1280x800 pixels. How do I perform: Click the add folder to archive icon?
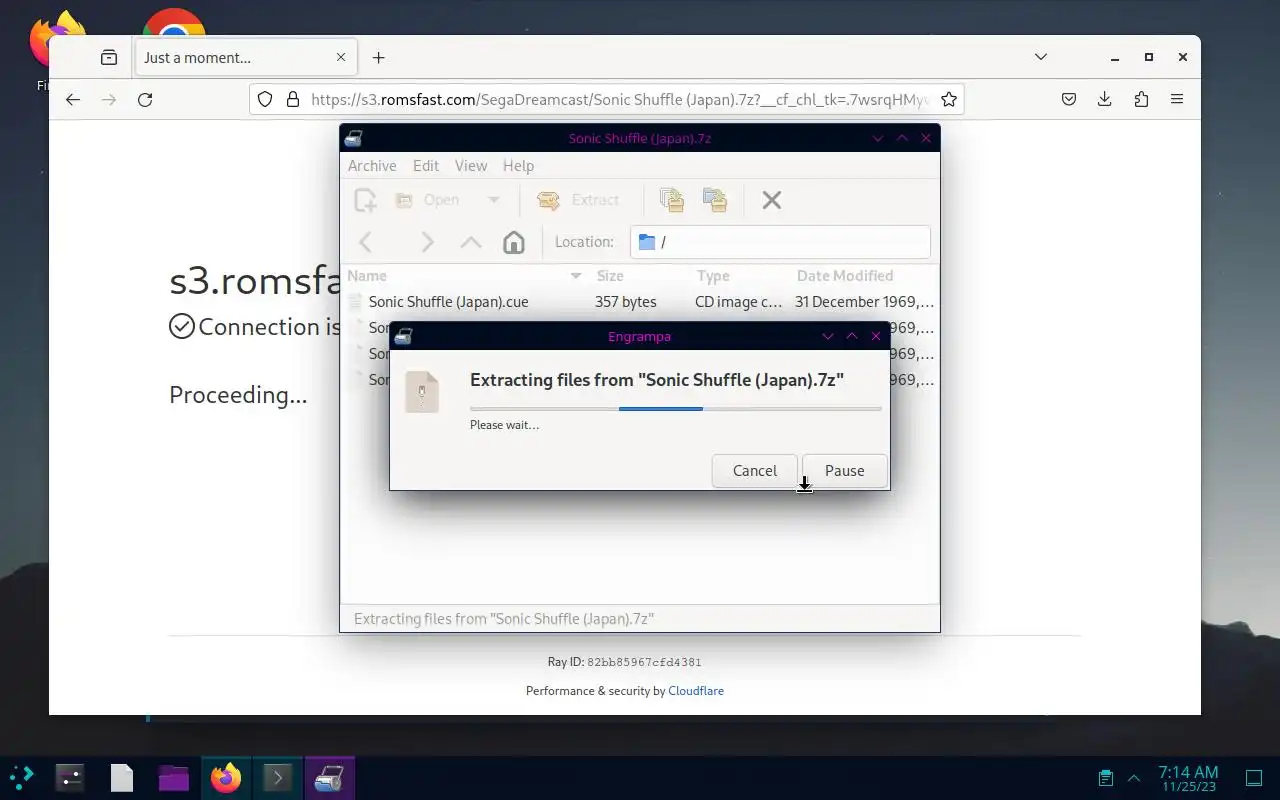[x=715, y=200]
